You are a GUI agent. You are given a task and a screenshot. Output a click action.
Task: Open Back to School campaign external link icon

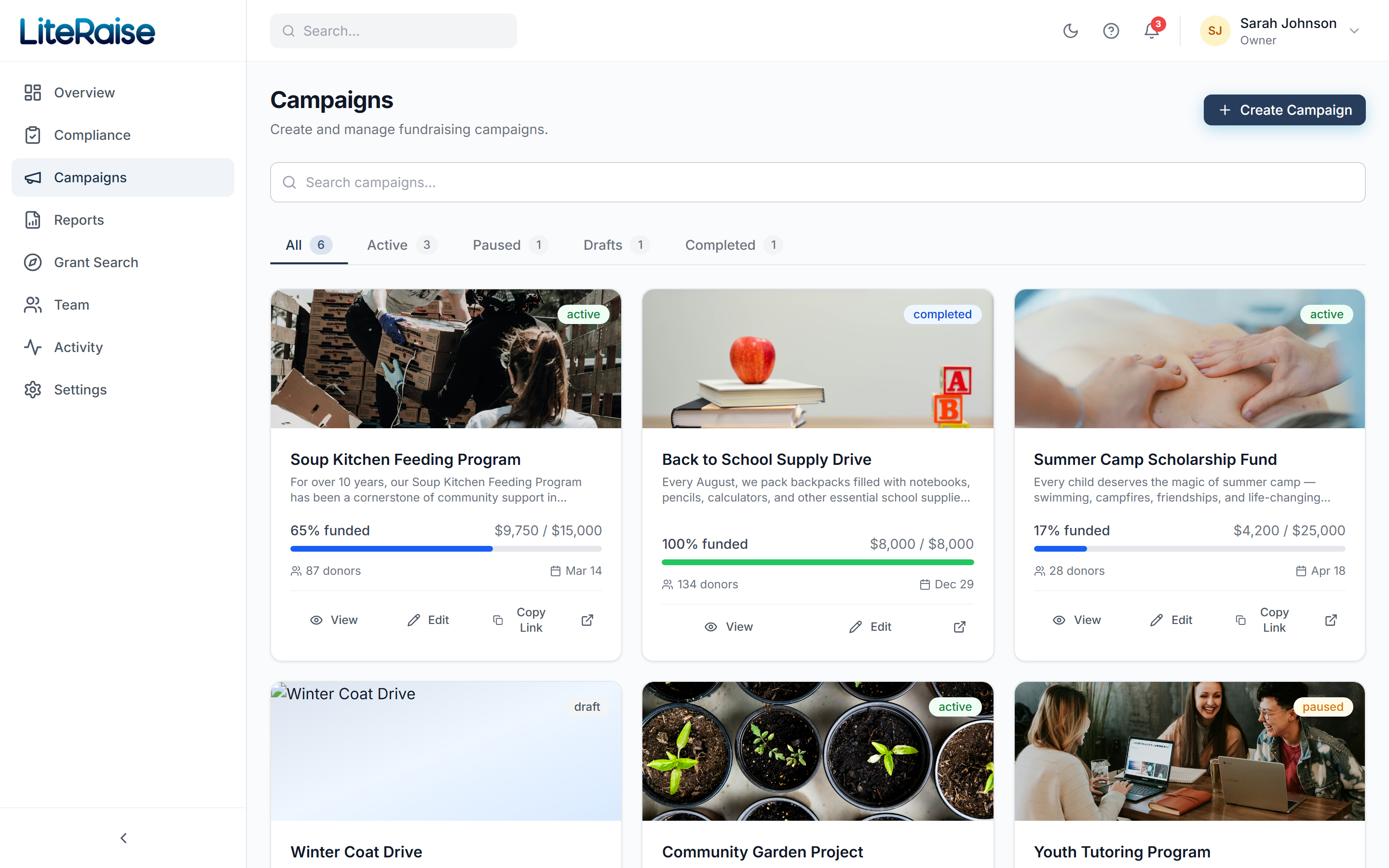pos(960,627)
